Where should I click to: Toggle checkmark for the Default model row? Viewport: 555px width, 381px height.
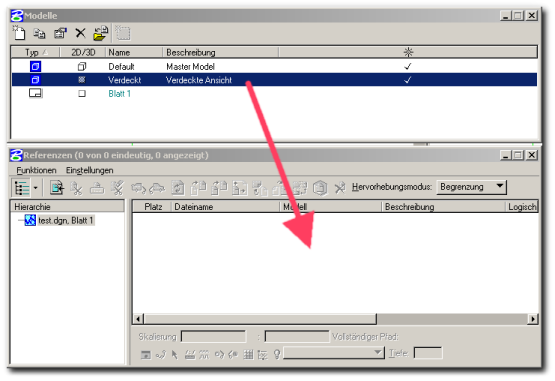(408, 66)
